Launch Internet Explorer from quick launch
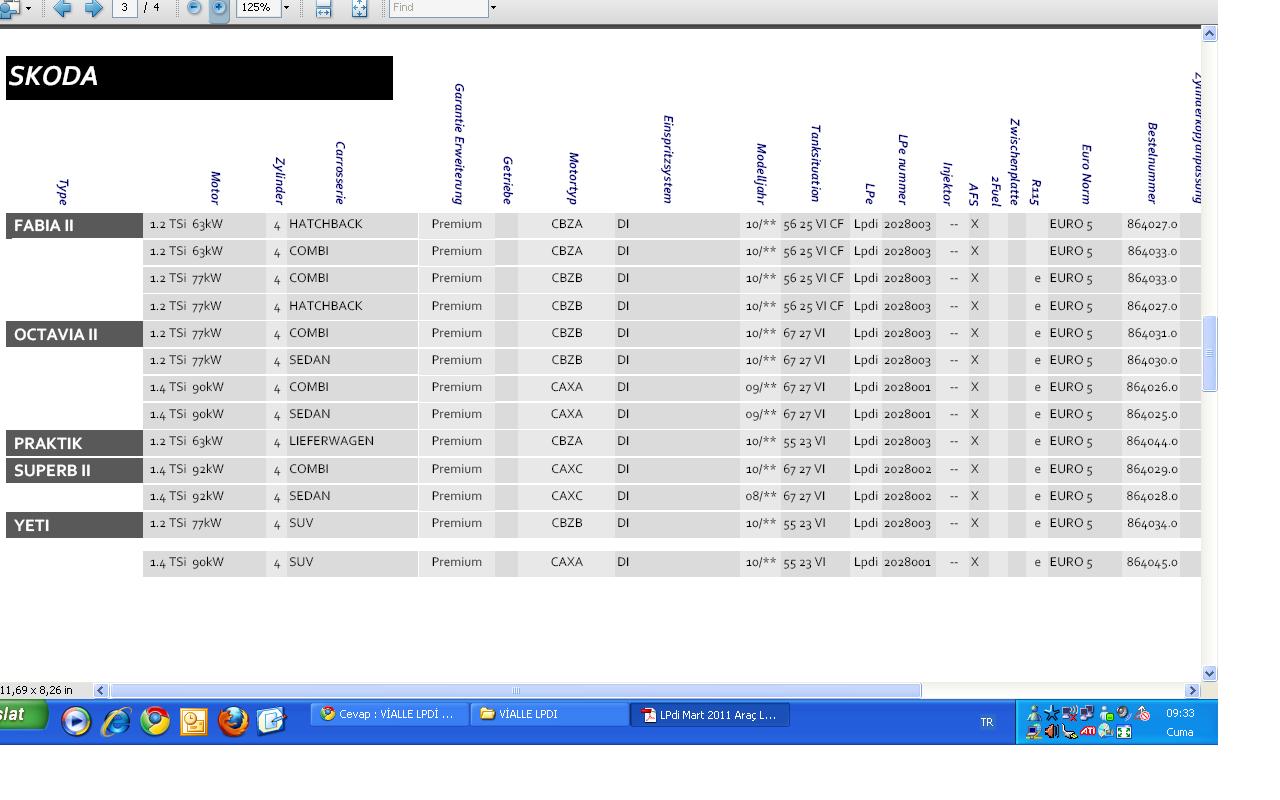The width and height of the screenshot is (1280, 800). 116,720
